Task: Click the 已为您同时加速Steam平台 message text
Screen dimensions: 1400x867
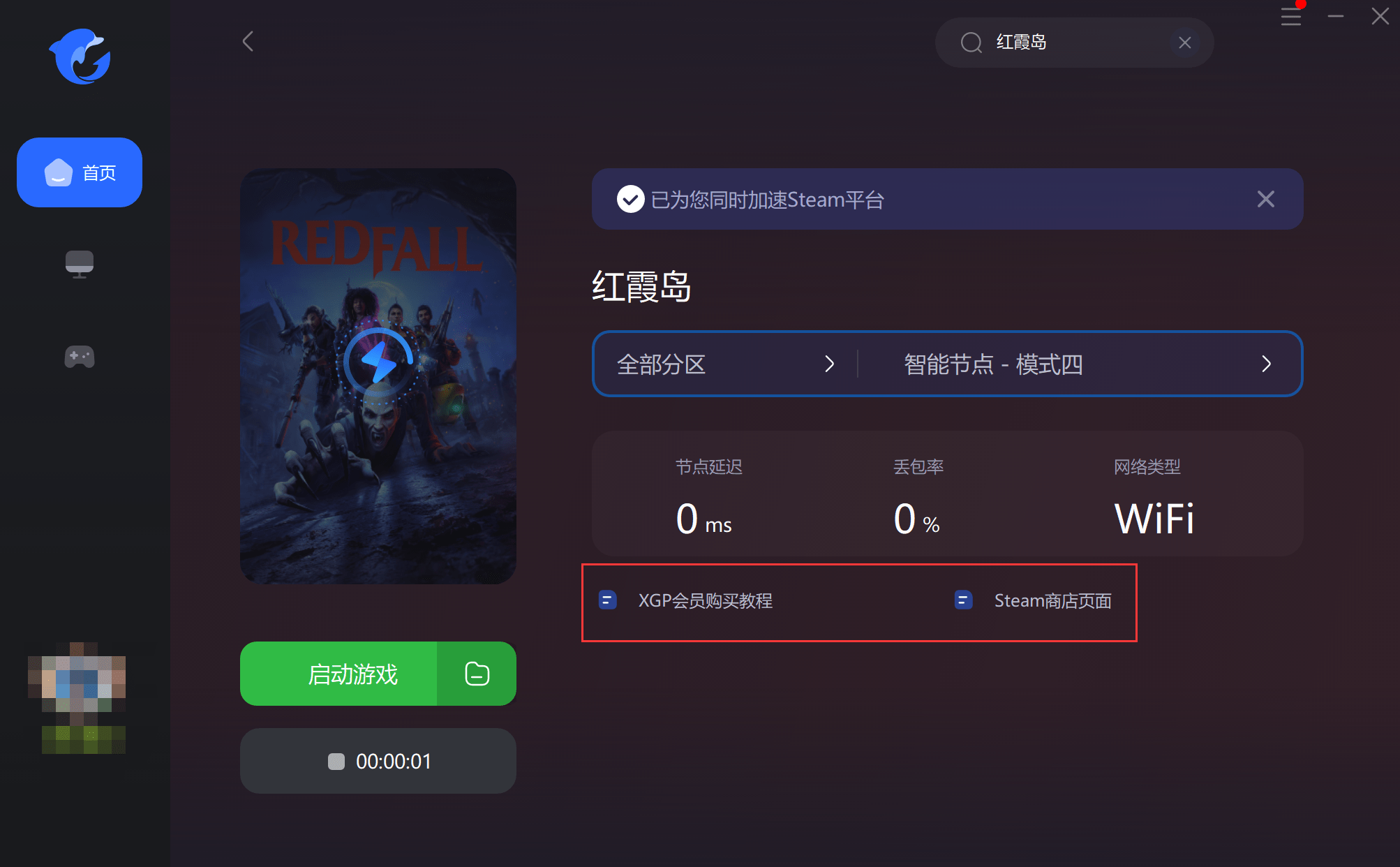Action: point(768,200)
